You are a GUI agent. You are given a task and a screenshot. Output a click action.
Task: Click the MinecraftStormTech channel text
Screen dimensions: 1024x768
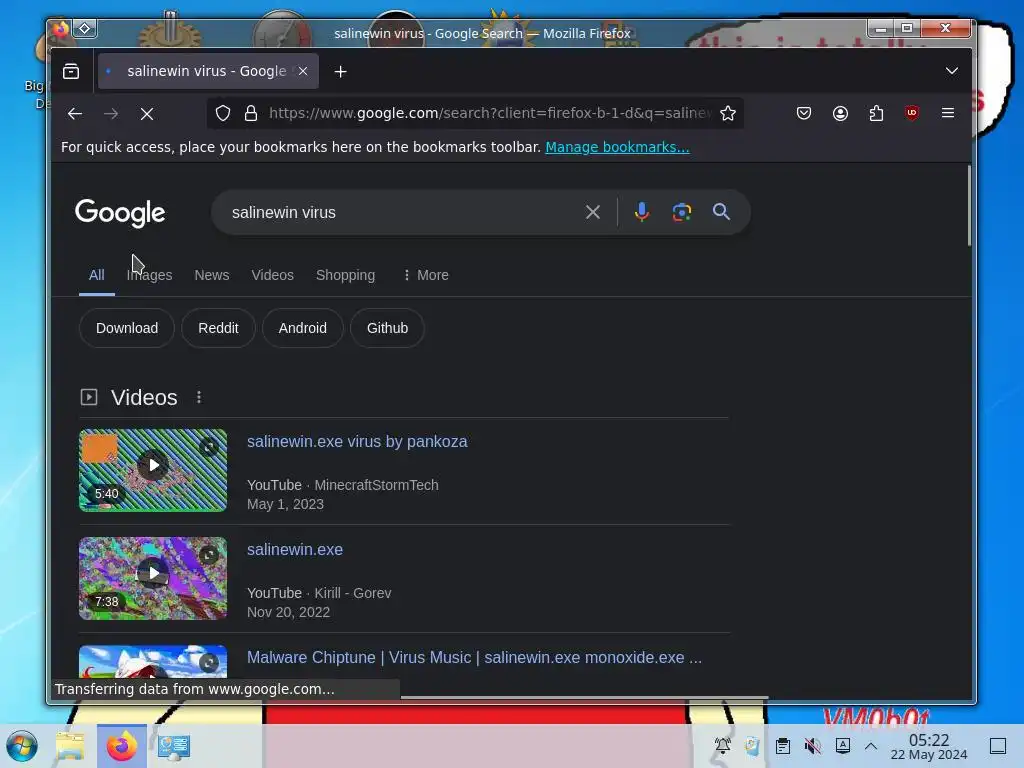[376, 485]
